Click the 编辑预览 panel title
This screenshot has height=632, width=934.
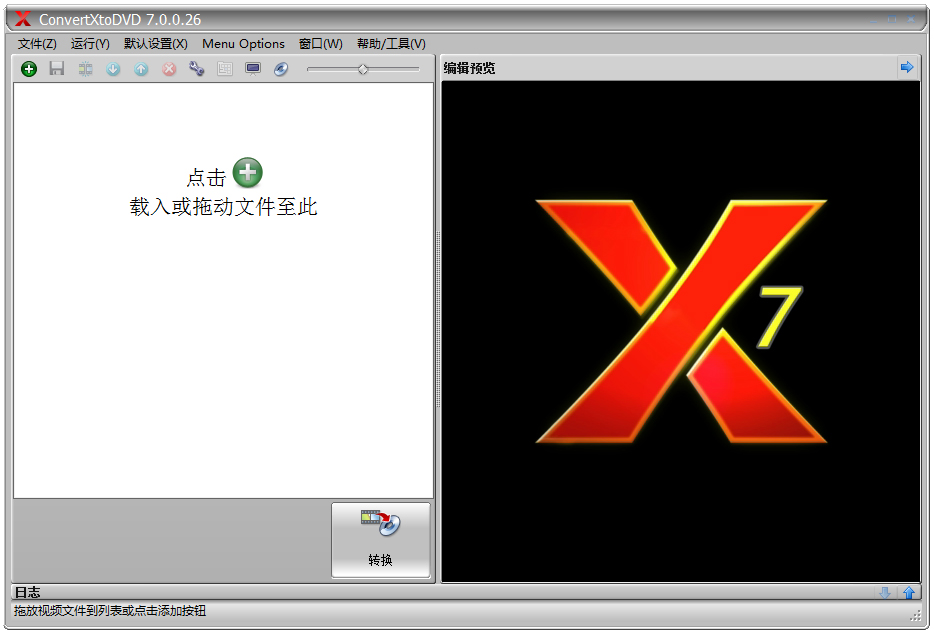[469, 68]
